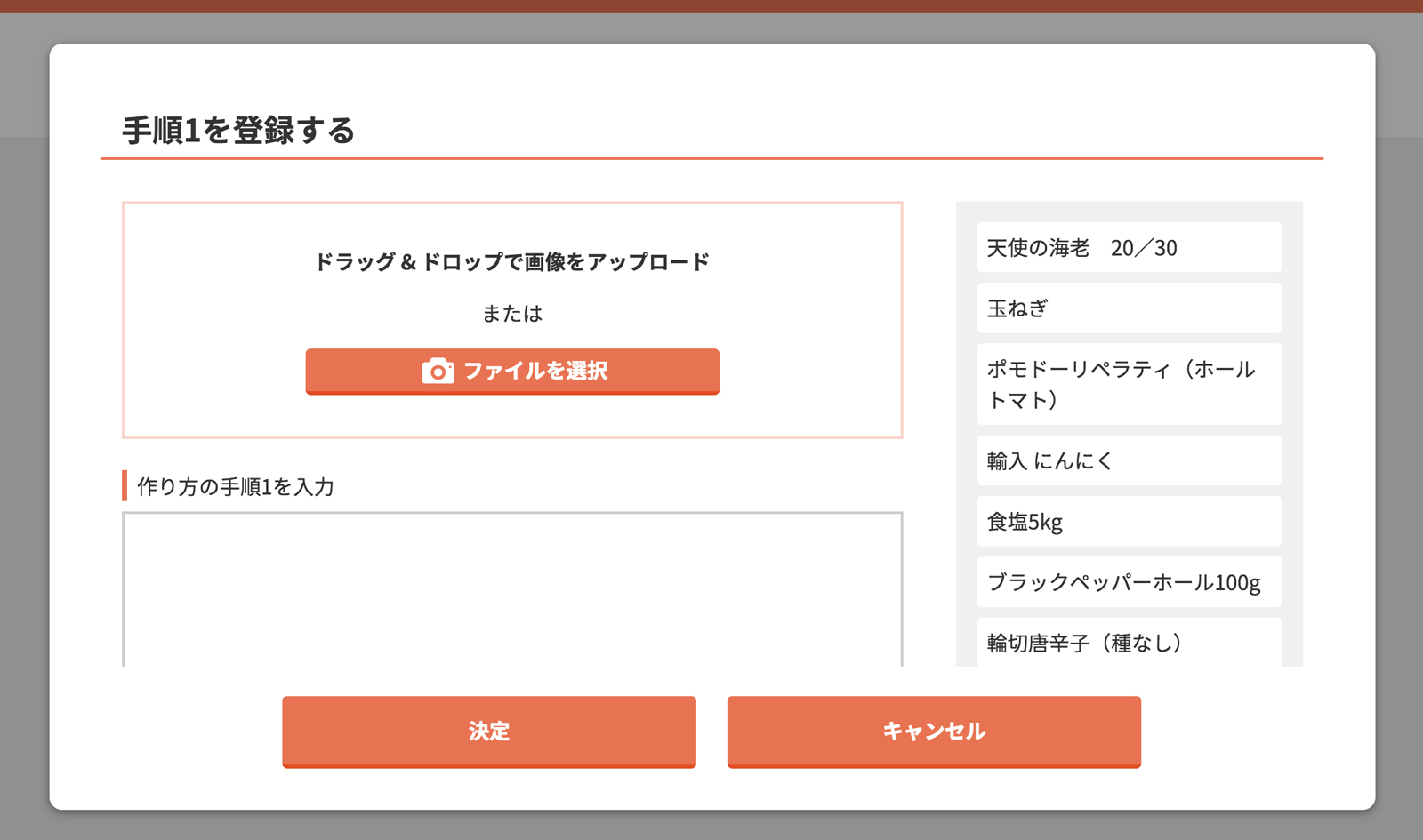Confirm with the 決定 button
1423x840 pixels.
489,731
